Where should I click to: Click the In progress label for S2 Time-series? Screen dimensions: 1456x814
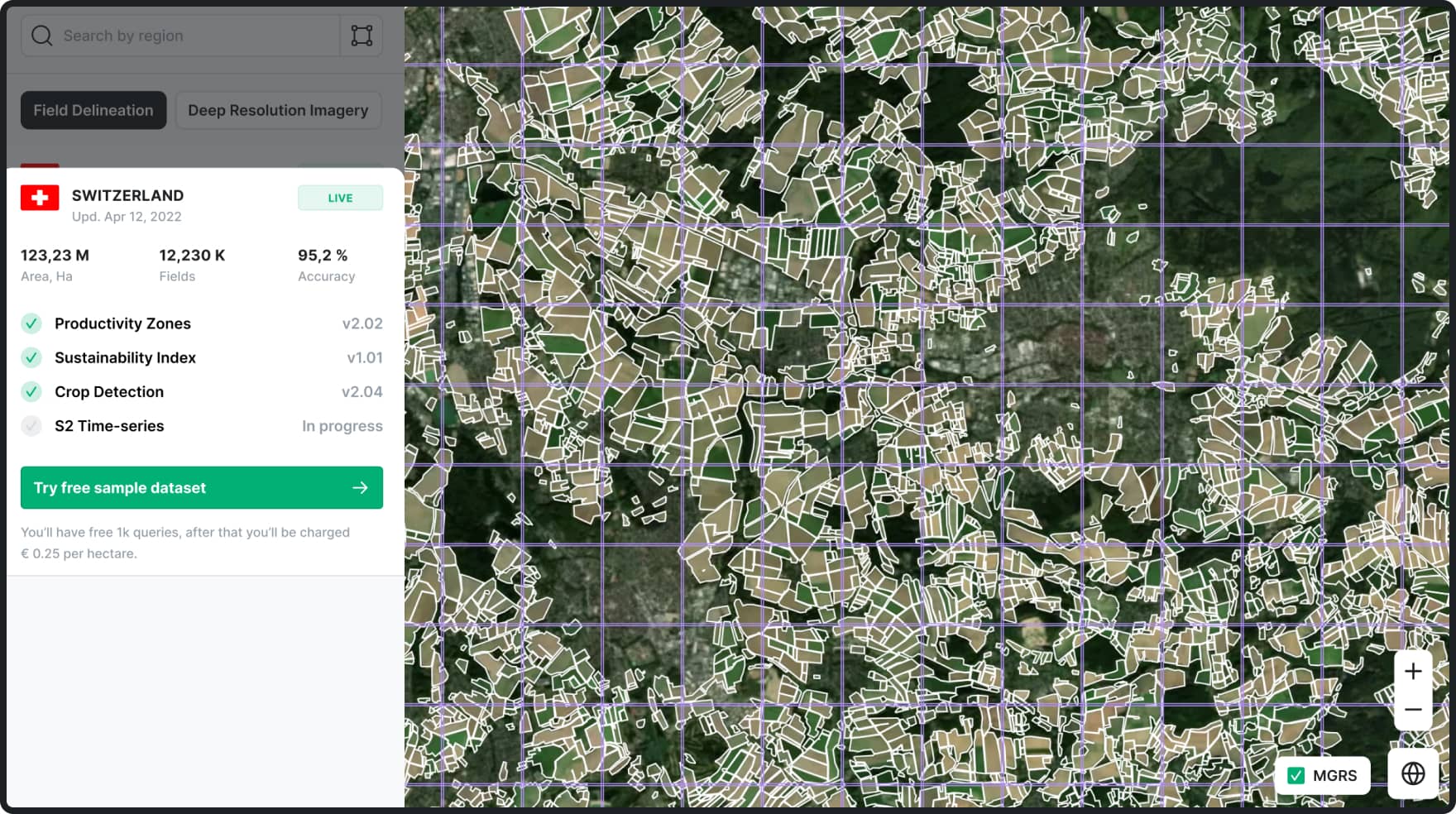[x=342, y=426]
